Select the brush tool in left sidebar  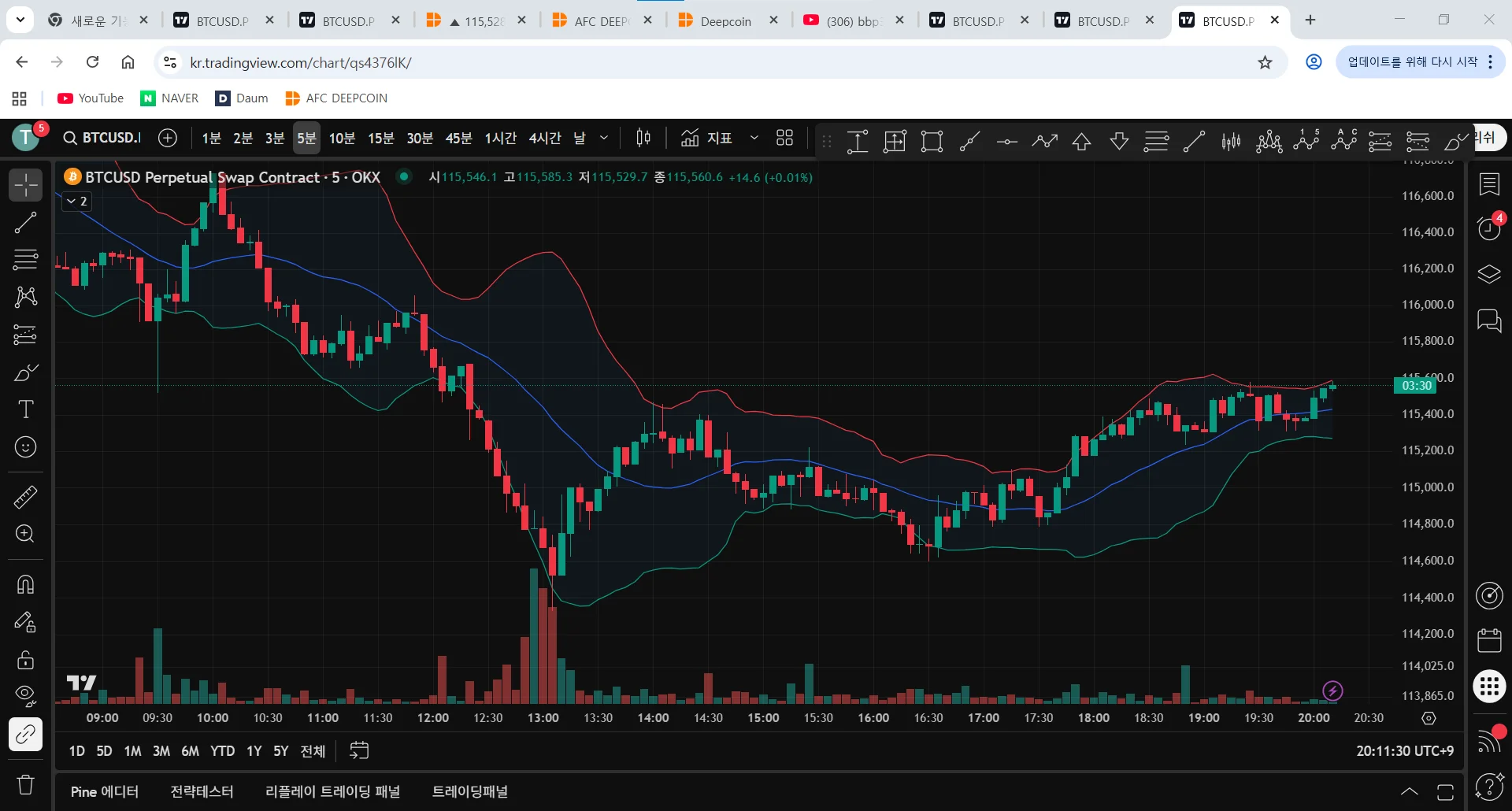[x=26, y=372]
